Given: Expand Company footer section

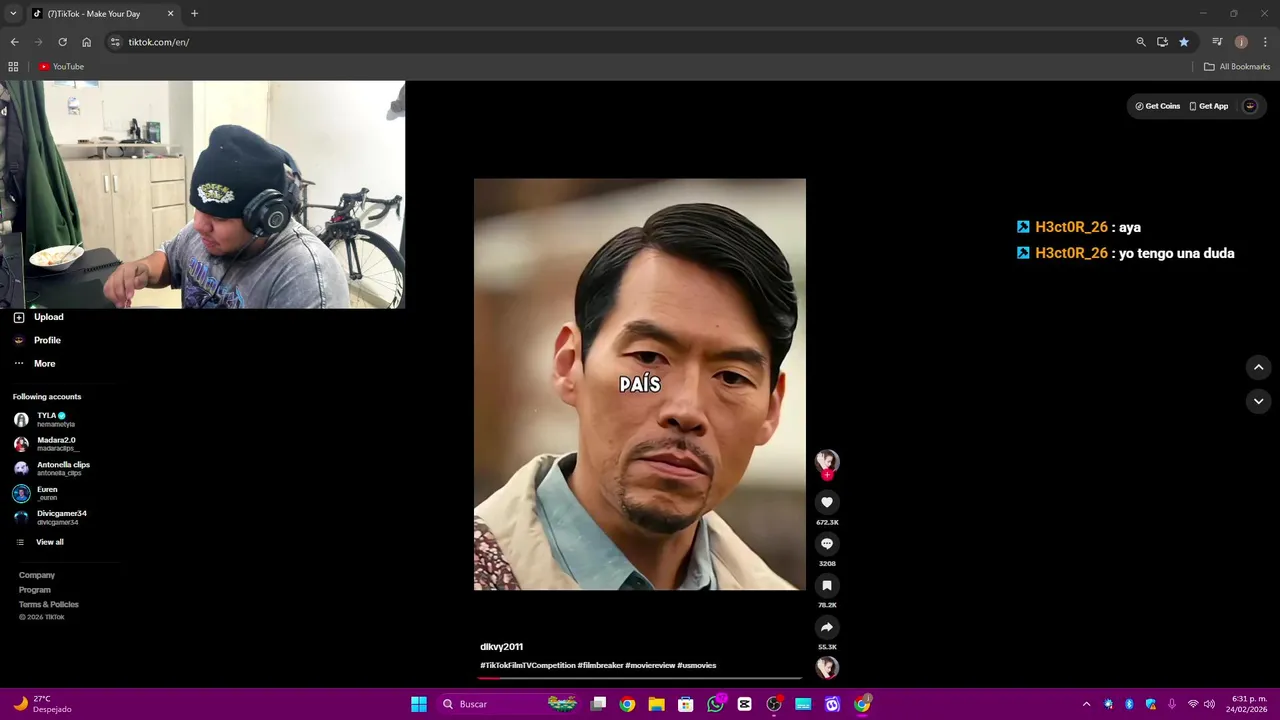Looking at the screenshot, I should [x=37, y=575].
